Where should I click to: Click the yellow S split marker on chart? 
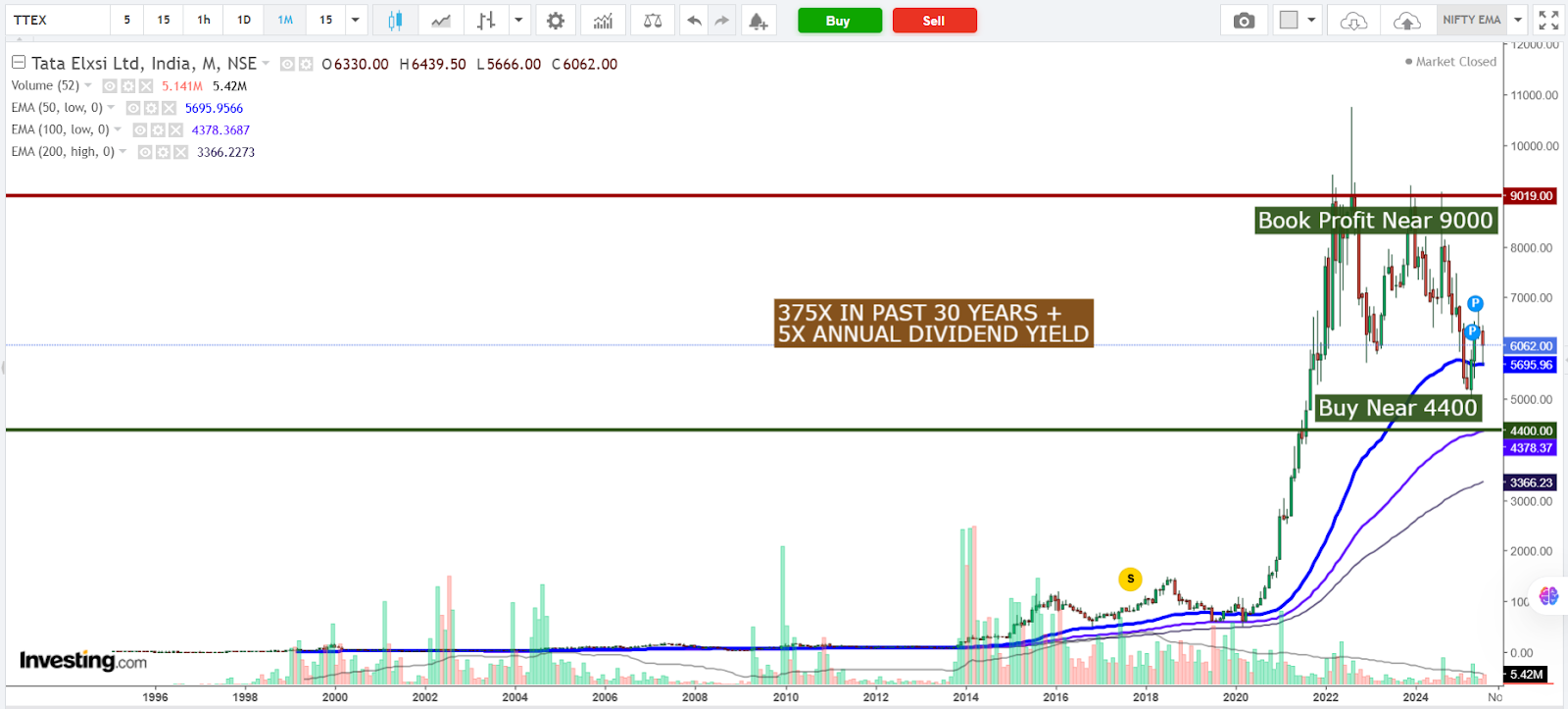1130,579
